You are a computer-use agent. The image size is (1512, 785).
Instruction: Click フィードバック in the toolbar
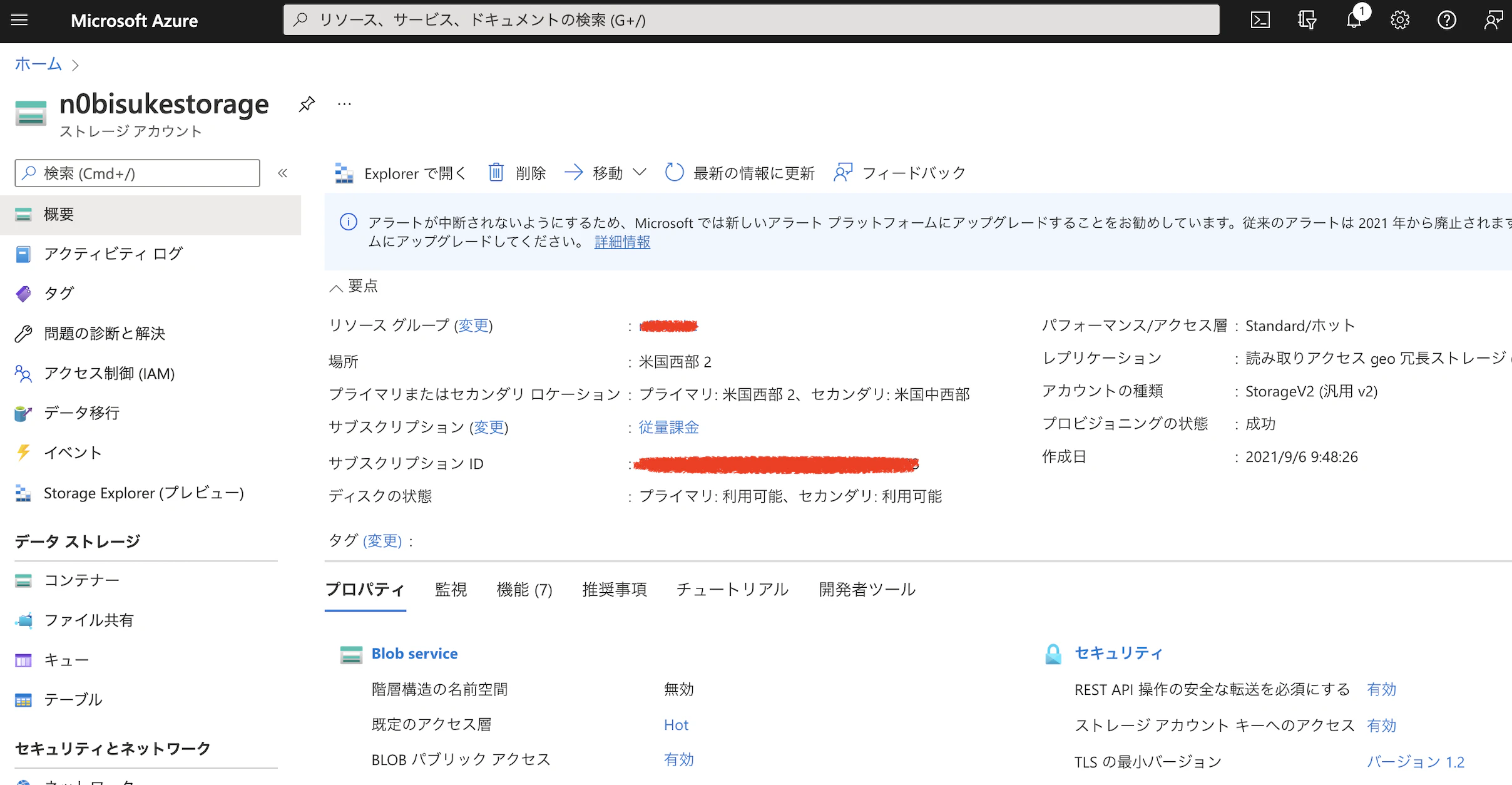click(x=900, y=172)
